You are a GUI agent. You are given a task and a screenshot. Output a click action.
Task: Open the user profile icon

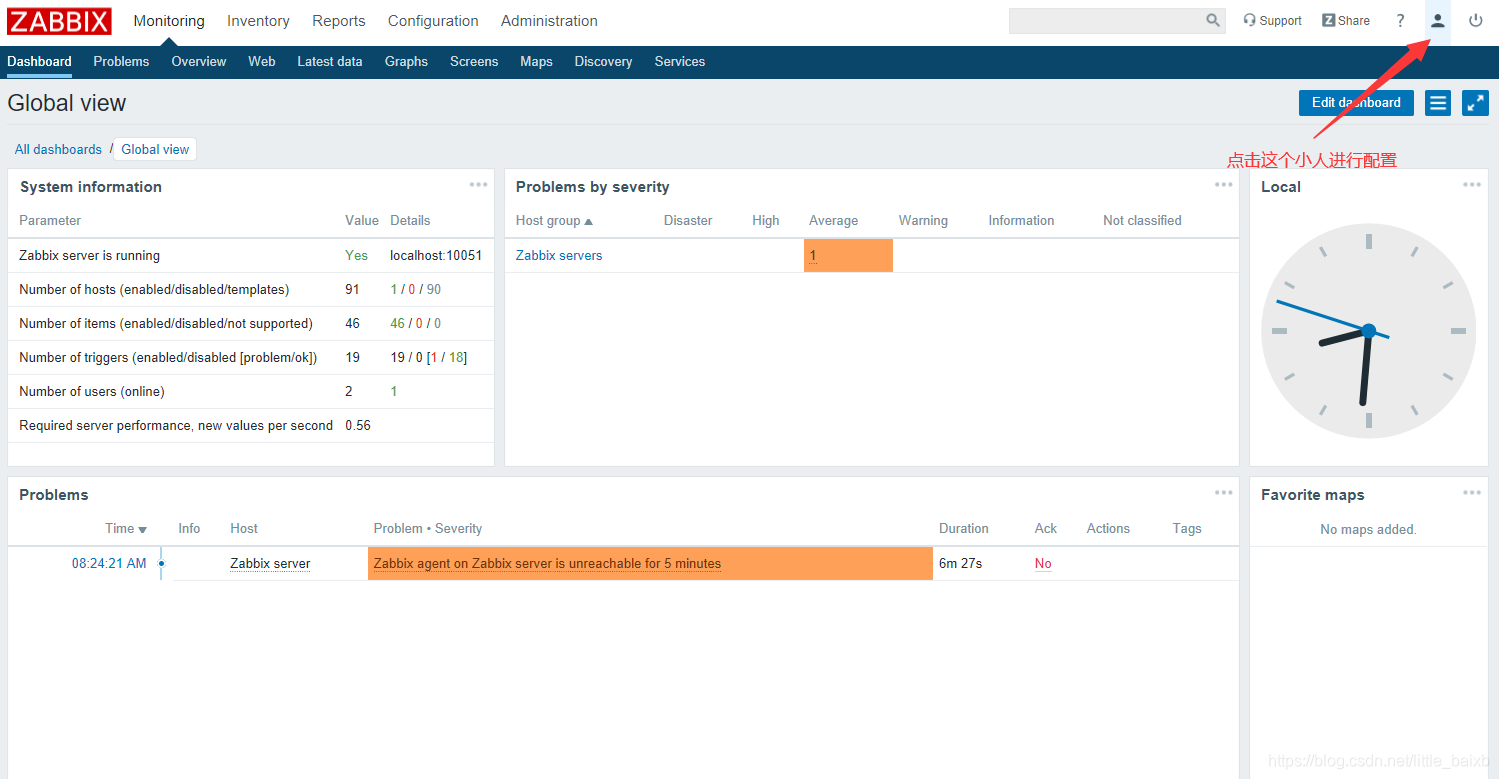[x=1437, y=21]
